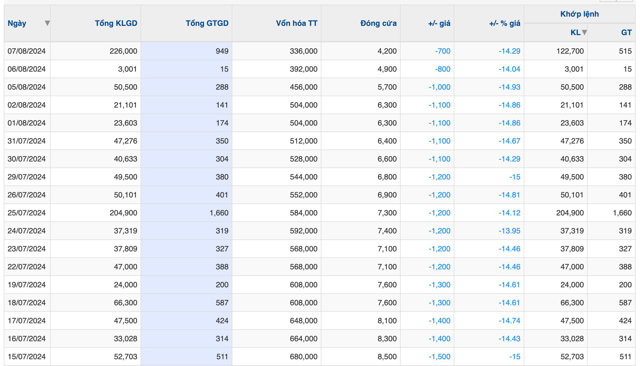The height and width of the screenshot is (366, 640).
Task: Click the -13.95 percent change link
Action: click(x=509, y=231)
